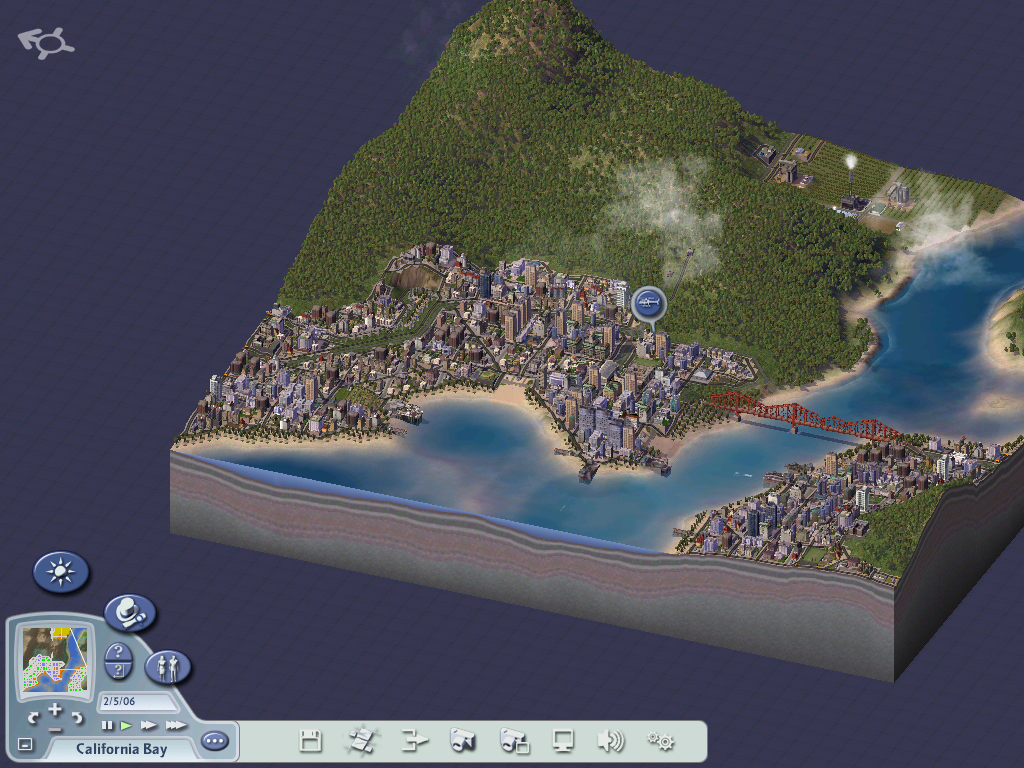This screenshot has width=1024, height=768.
Task: Click the save city floppy disk icon
Action: 311,741
